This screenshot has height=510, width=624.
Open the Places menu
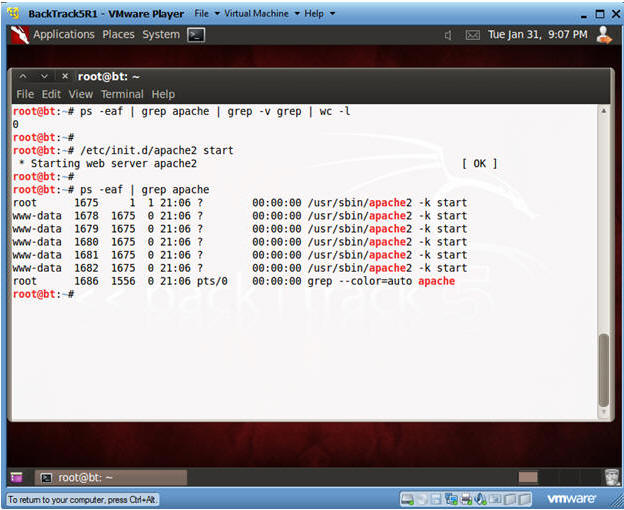(x=118, y=35)
